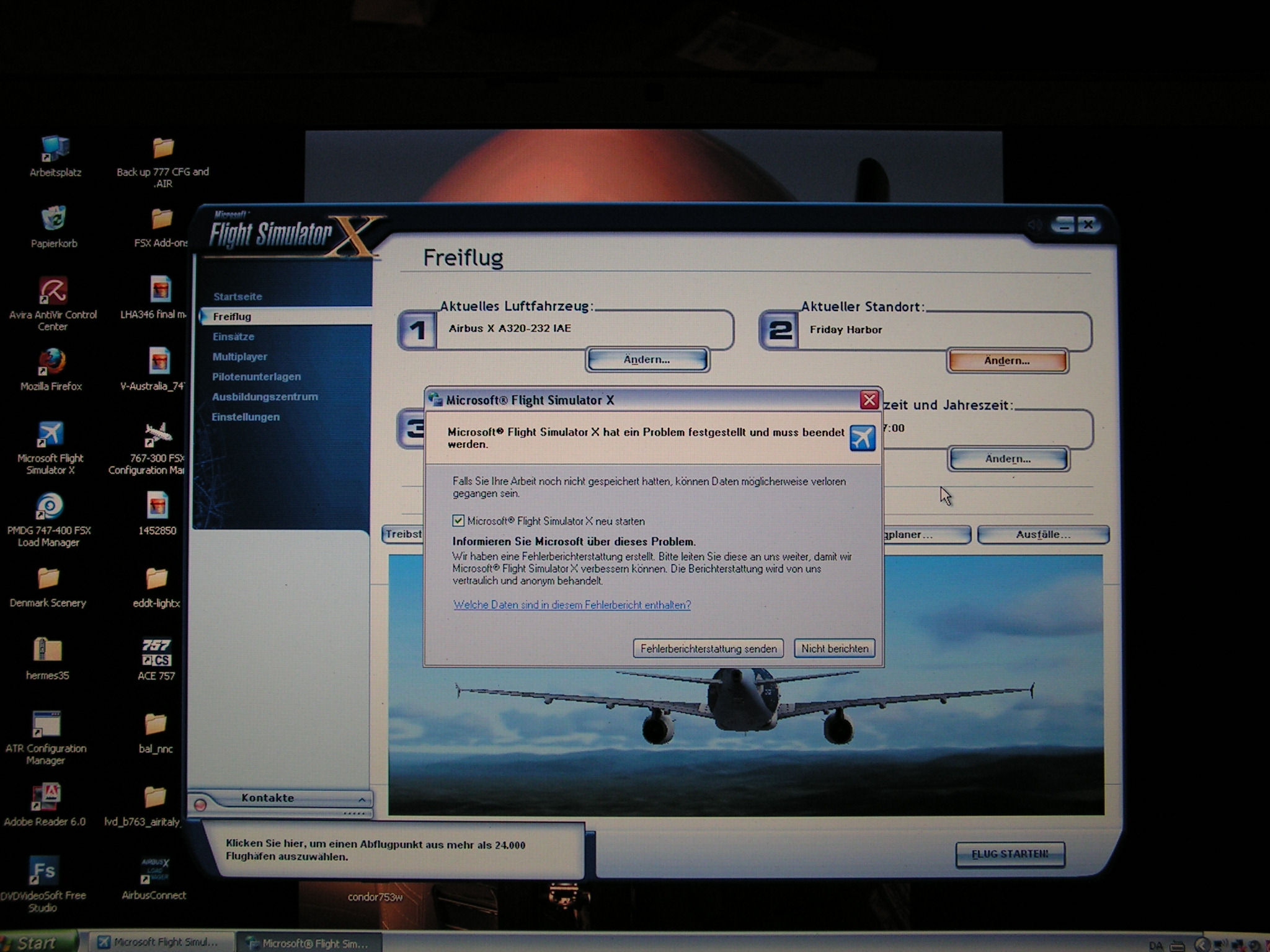Click the Treibstoff button behind dialog
Viewport: 1270px width, 952px height.
click(x=403, y=534)
